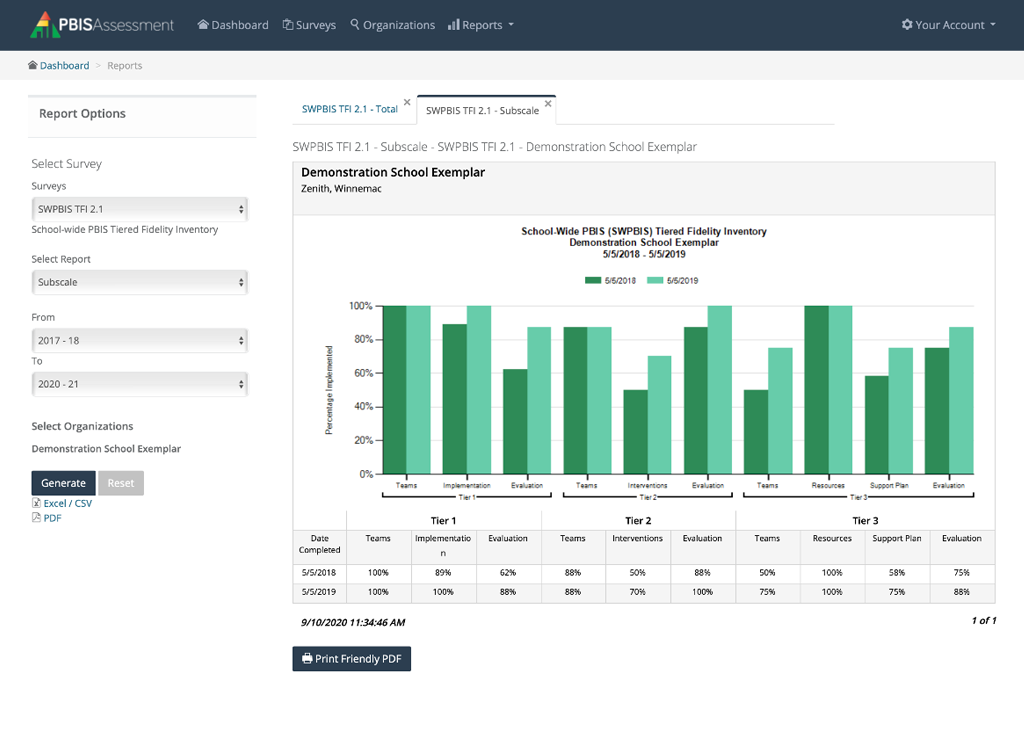Expand the Reports dropdown menu
Image resolution: width=1024 pixels, height=741 pixels.
(481, 25)
